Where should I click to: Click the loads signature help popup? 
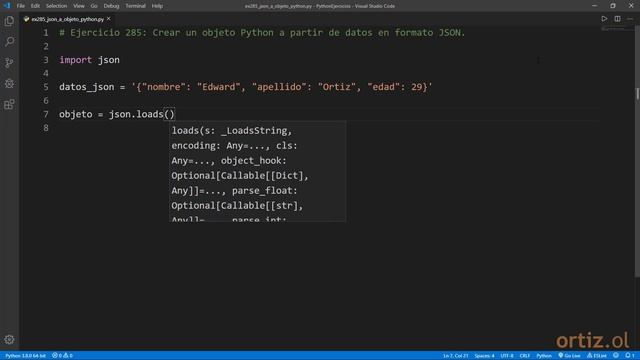pyautogui.click(x=258, y=171)
